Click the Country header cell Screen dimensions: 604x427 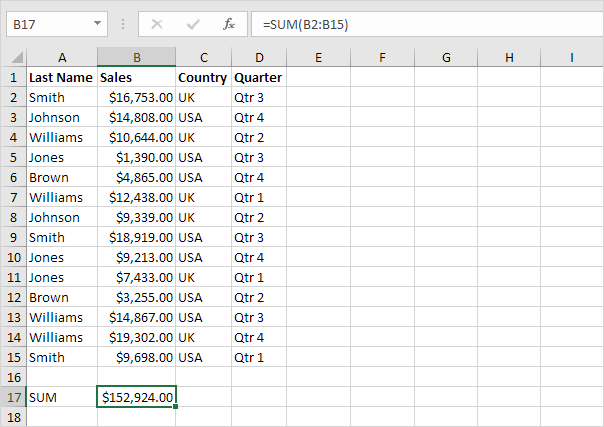point(203,77)
